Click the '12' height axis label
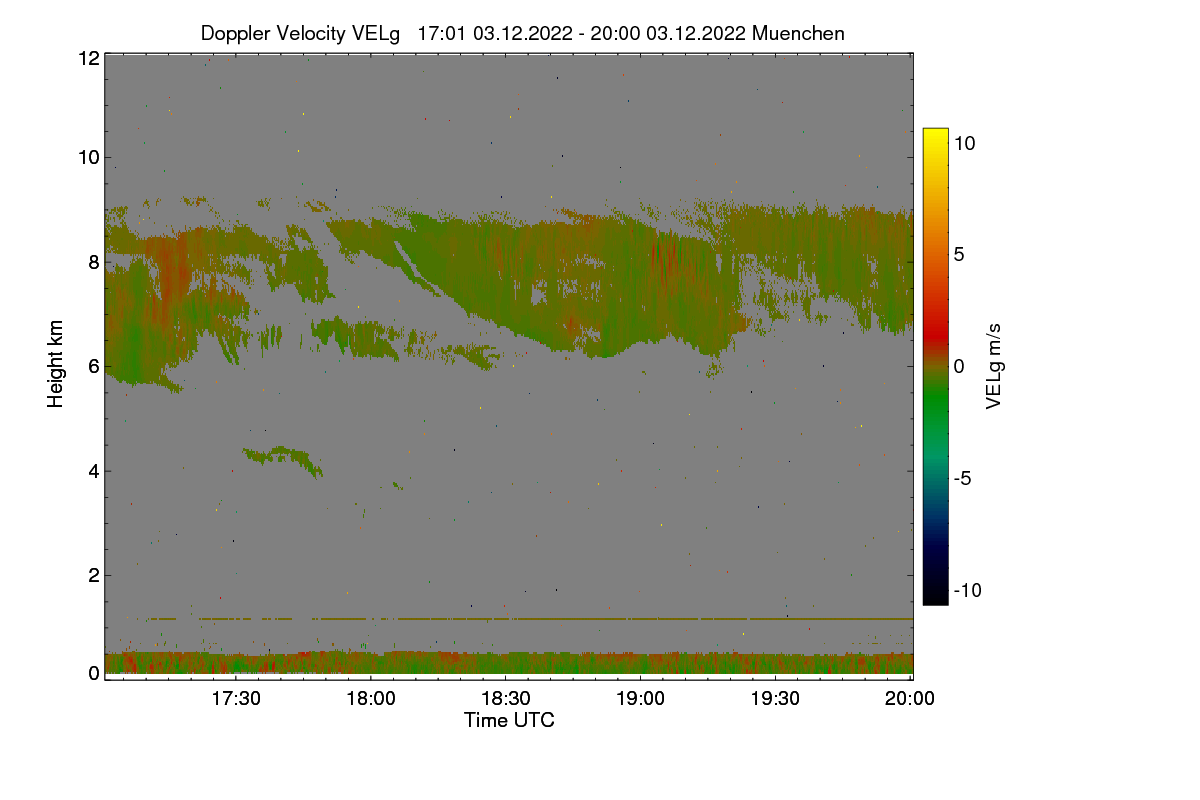 (88, 58)
